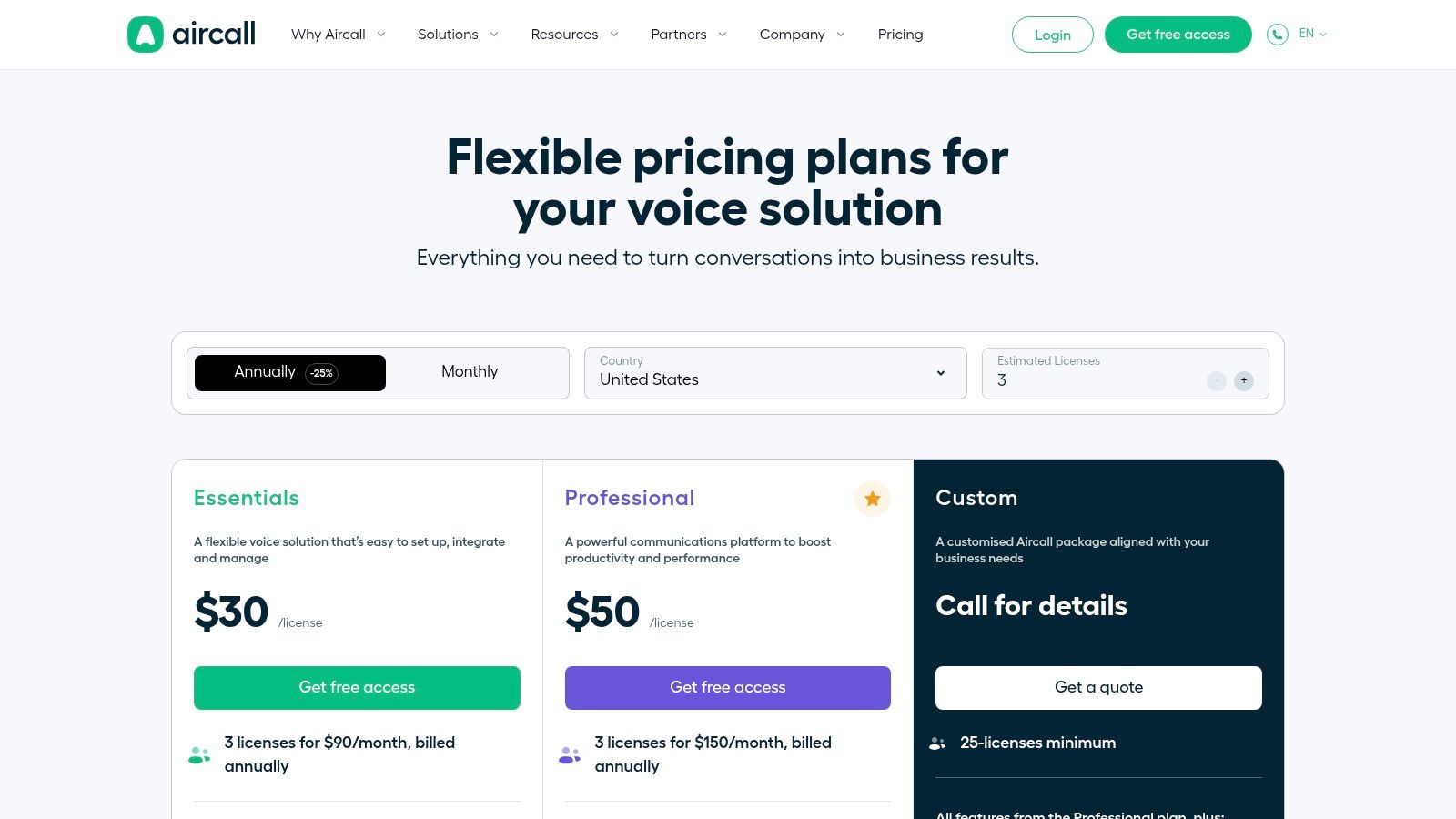Expand the Solutions menu
The width and height of the screenshot is (1456, 819).
click(x=459, y=35)
